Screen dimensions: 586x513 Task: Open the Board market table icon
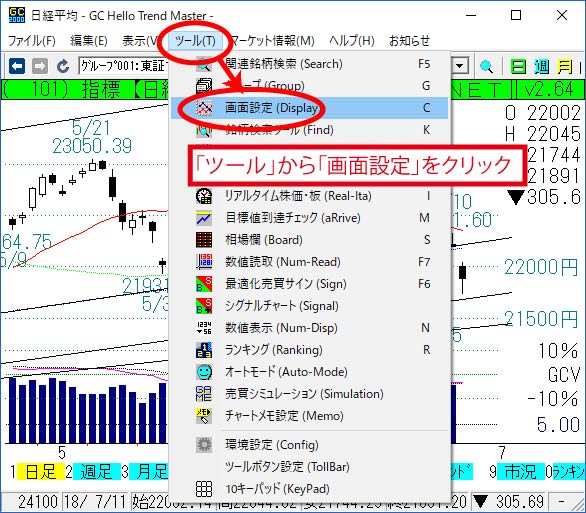[x=204, y=240]
